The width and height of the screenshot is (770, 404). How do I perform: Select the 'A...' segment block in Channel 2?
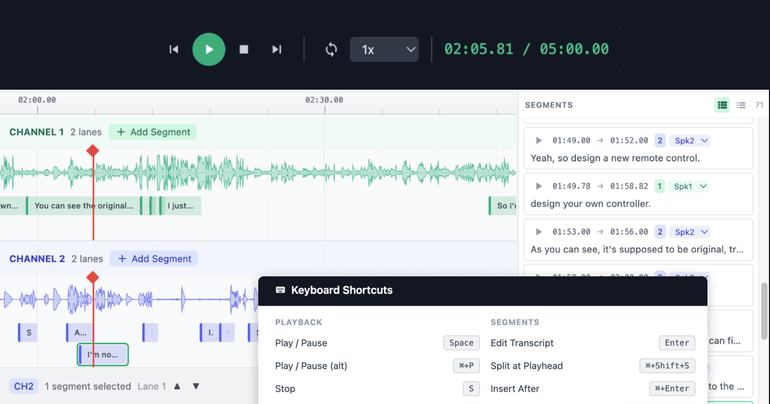[x=79, y=332]
